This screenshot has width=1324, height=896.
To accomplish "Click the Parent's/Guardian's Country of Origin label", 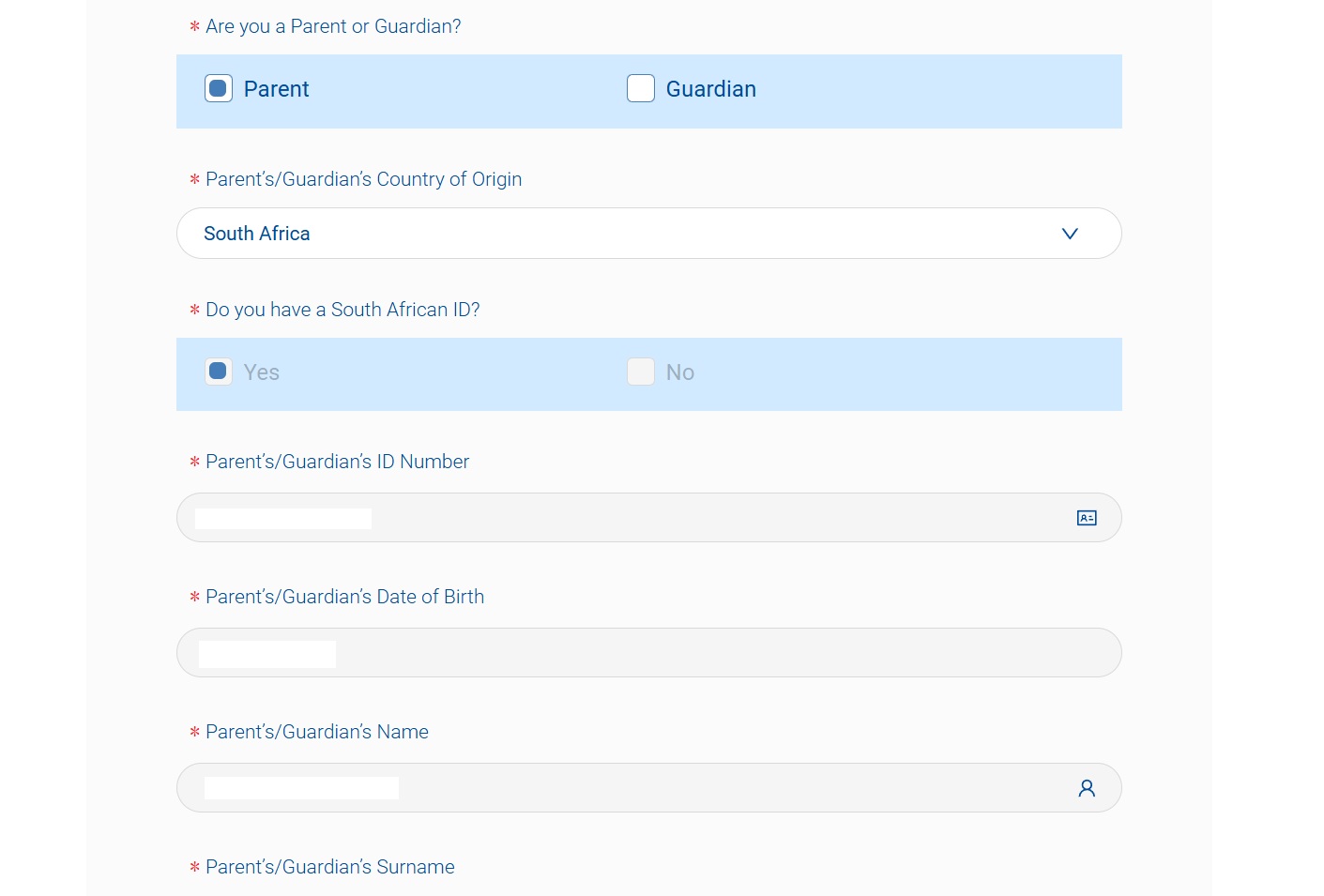I will [364, 179].
